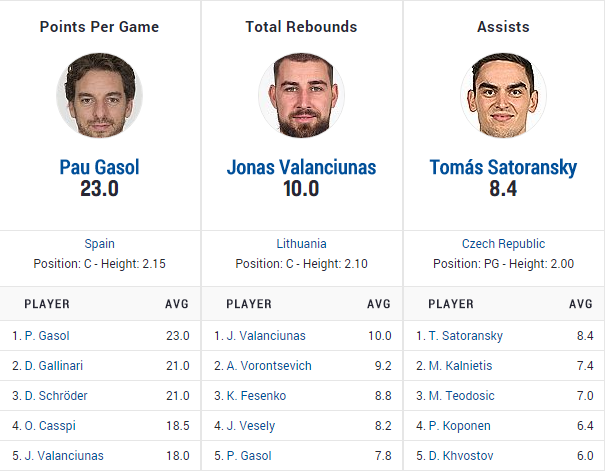Image resolution: width=605 pixels, height=471 pixels.
Task: Click Tomás Satoransky's headshot photo
Action: [x=503, y=96]
